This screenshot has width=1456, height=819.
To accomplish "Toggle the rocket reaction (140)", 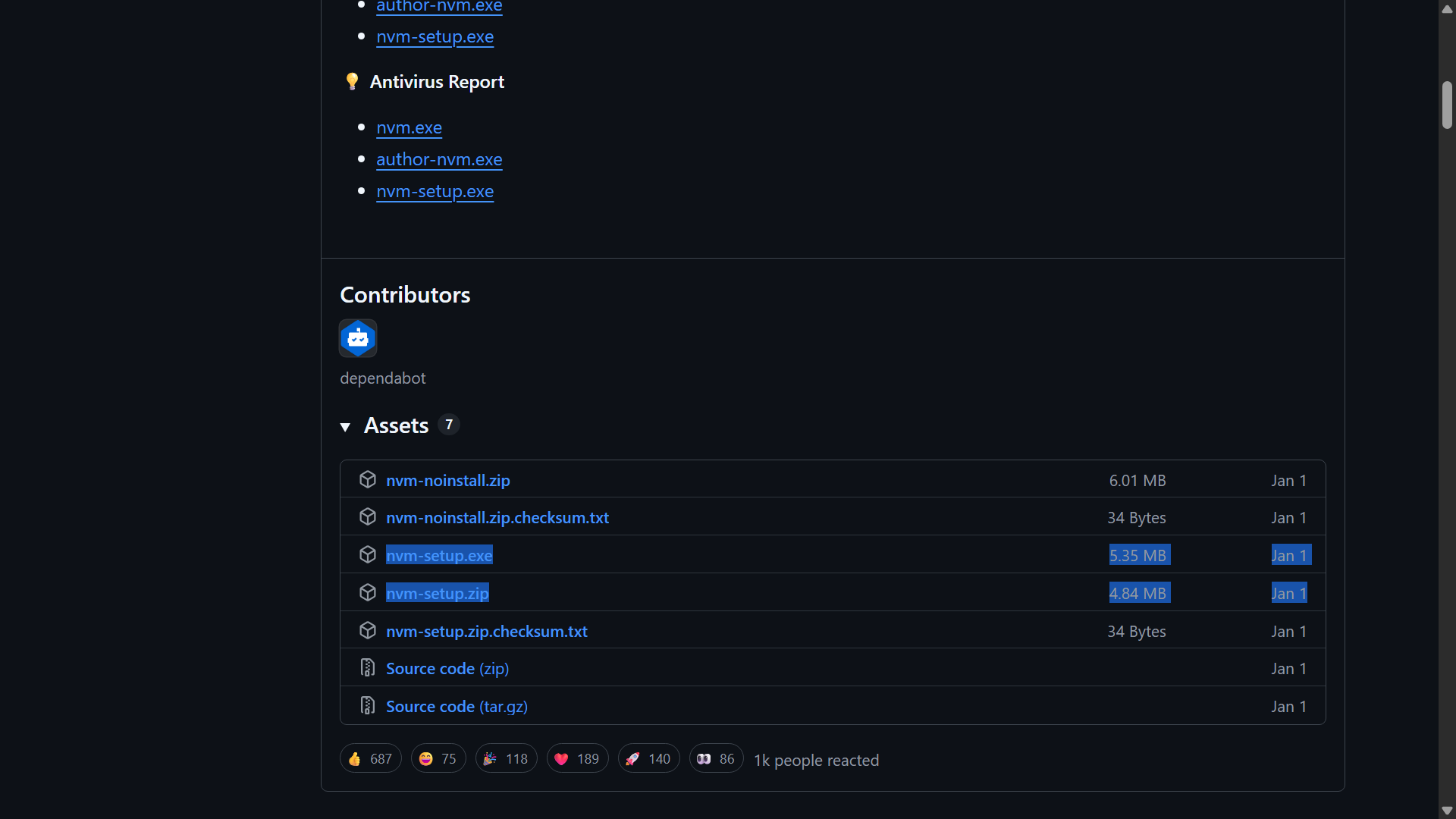I will pyautogui.click(x=648, y=759).
